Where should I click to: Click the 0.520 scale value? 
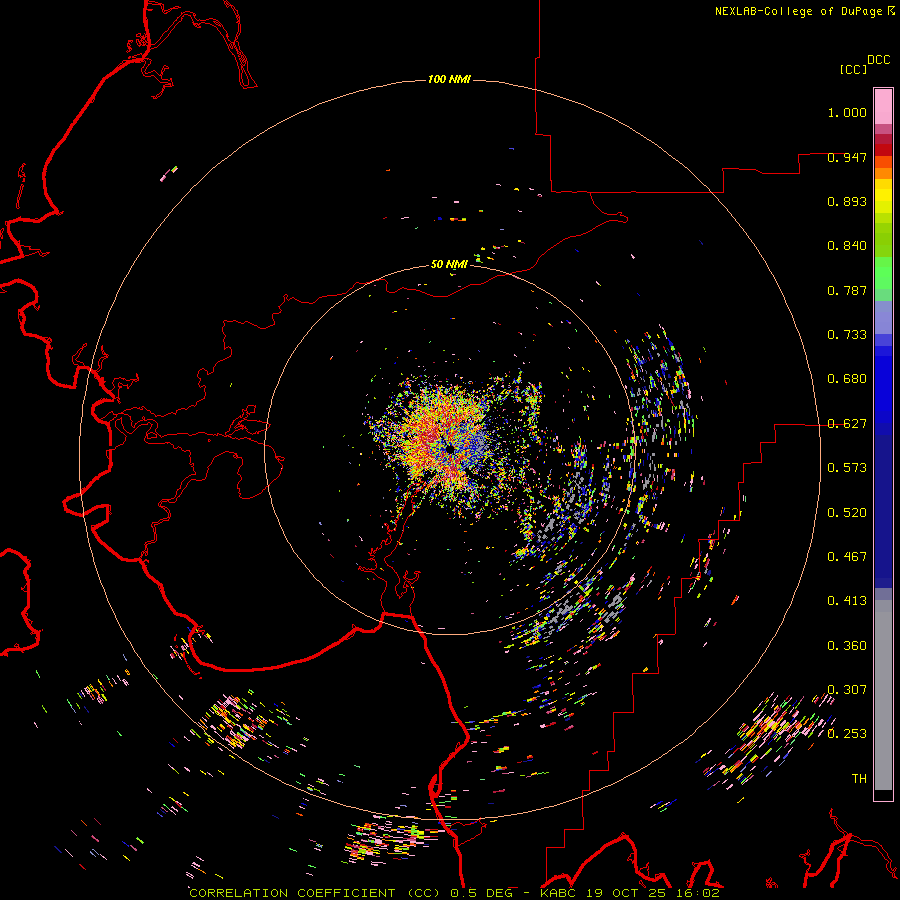tap(847, 513)
